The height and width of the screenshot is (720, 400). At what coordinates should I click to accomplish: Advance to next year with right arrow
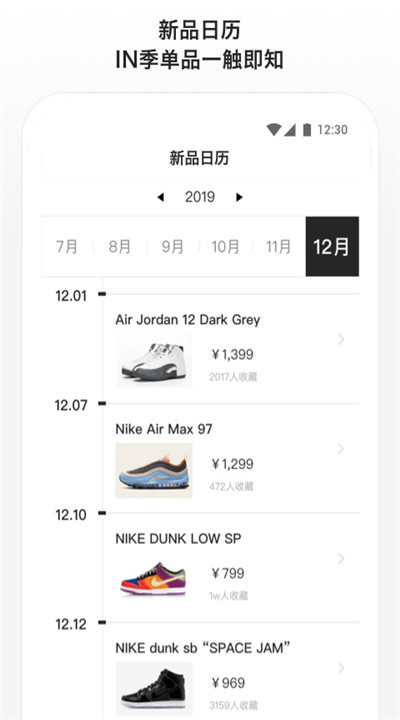coord(239,197)
